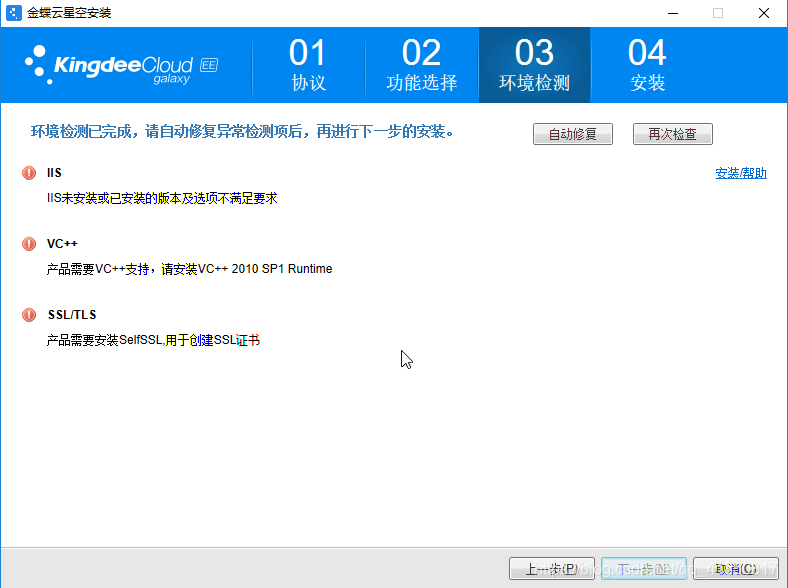Close the installer window
The width and height of the screenshot is (788, 588).
764,13
